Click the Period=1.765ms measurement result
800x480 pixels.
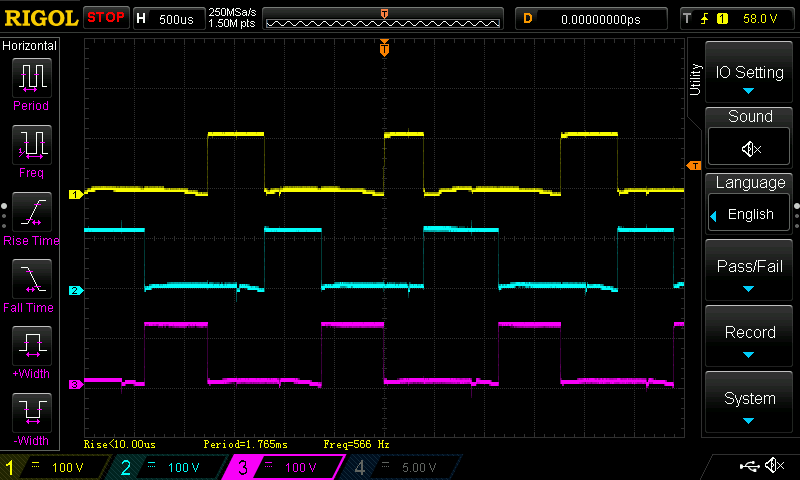click(x=245, y=444)
